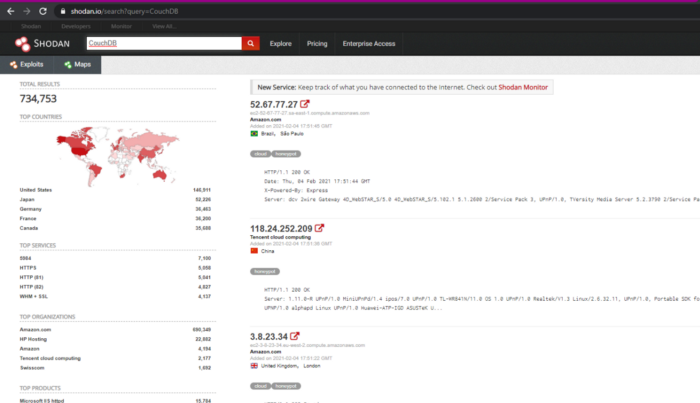The height and width of the screenshot is (403, 700).
Task: Filter by Swisscom organization
Action: (32, 368)
